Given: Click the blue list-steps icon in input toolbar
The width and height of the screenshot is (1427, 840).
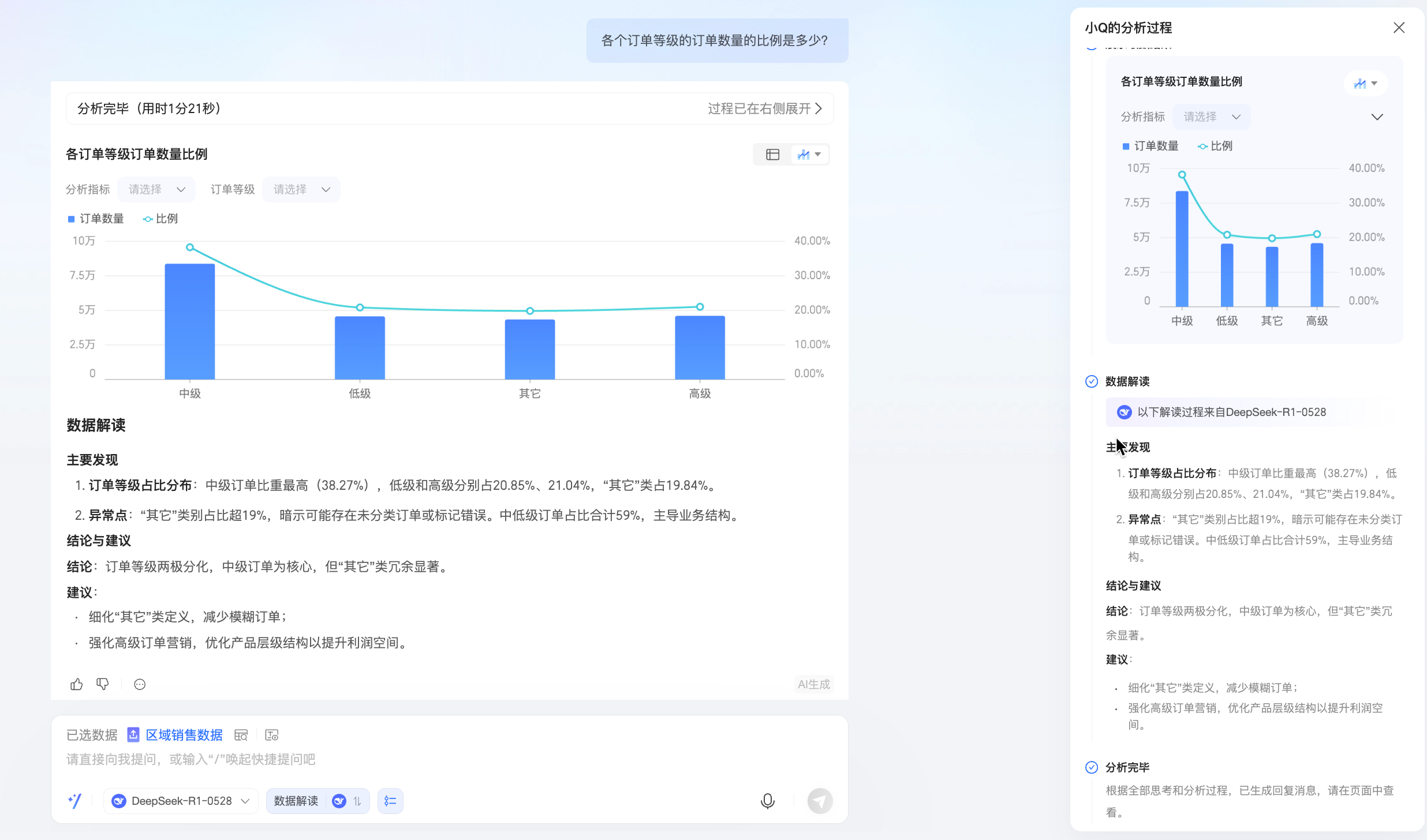Looking at the screenshot, I should (390, 801).
